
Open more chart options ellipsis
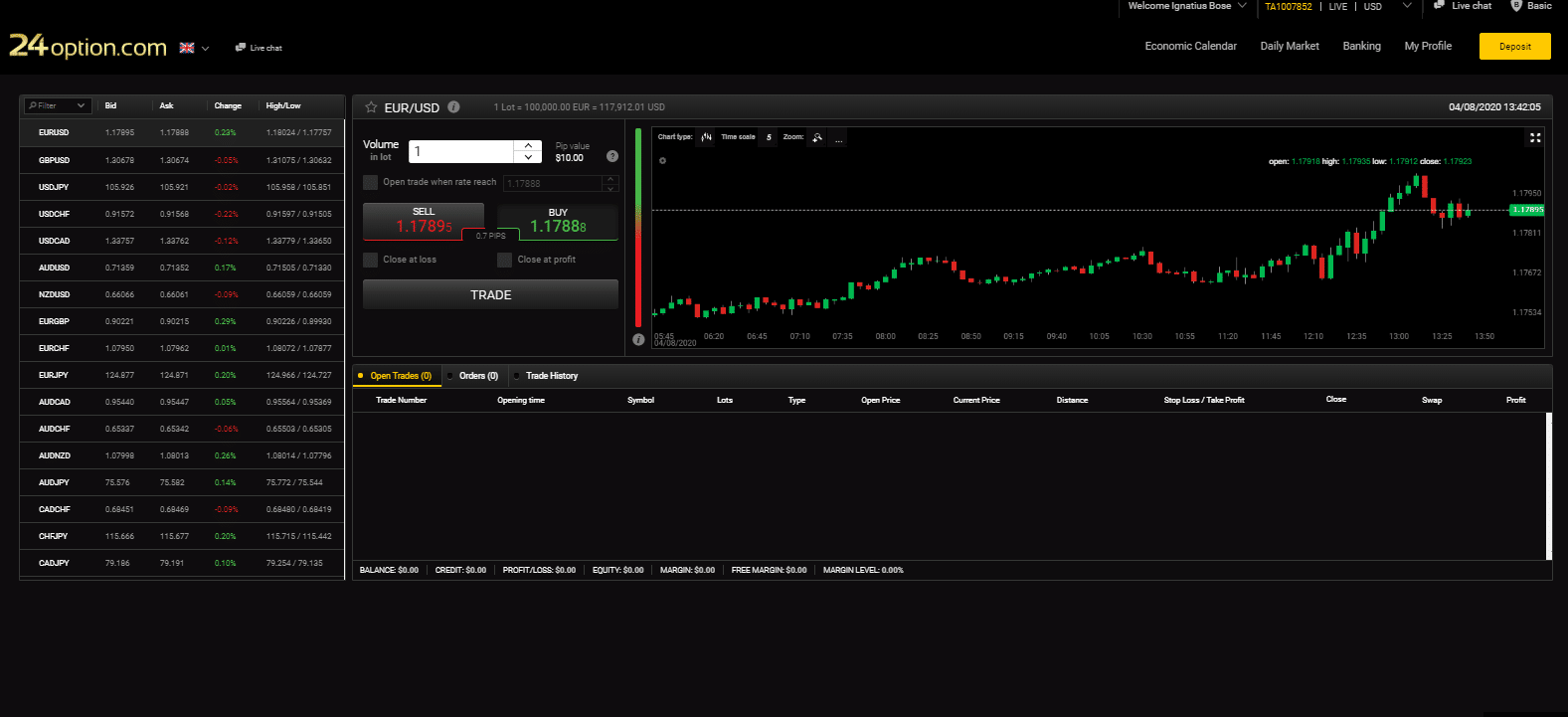click(x=839, y=138)
